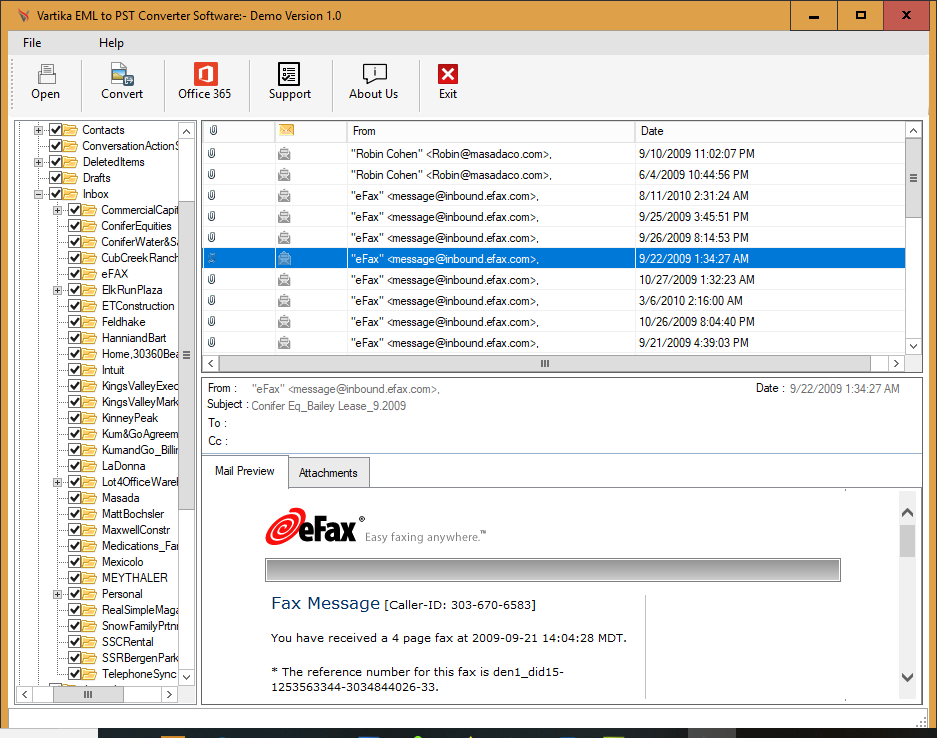
Task: Uncheck the DeletedItems checkbox
Action: (56, 162)
